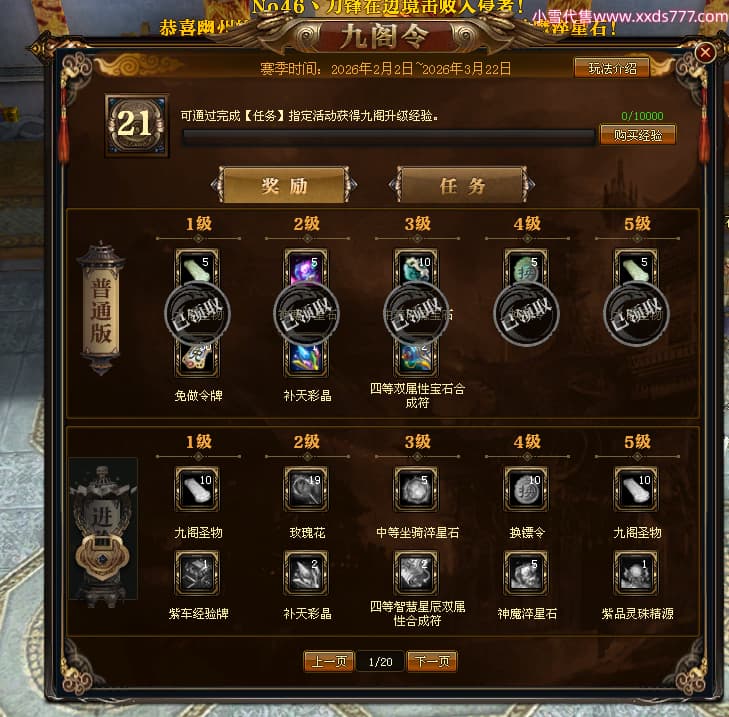729x717 pixels.
Task: Select the 神魔淬星石 reward icon
Action: [x=526, y=573]
